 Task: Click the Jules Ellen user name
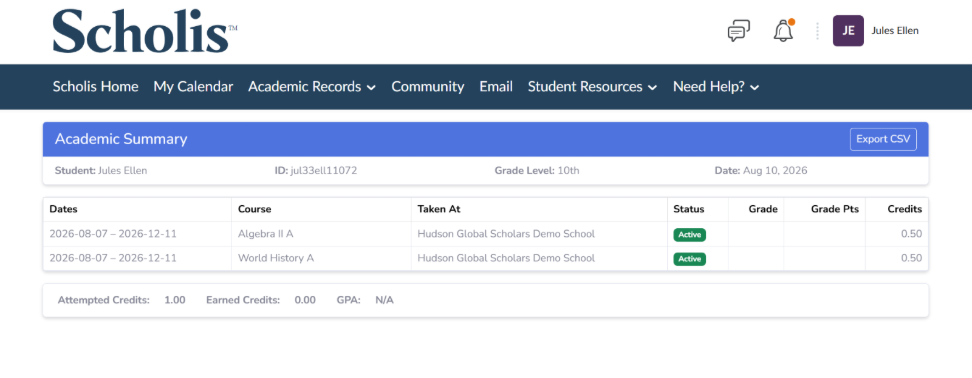pos(895,30)
